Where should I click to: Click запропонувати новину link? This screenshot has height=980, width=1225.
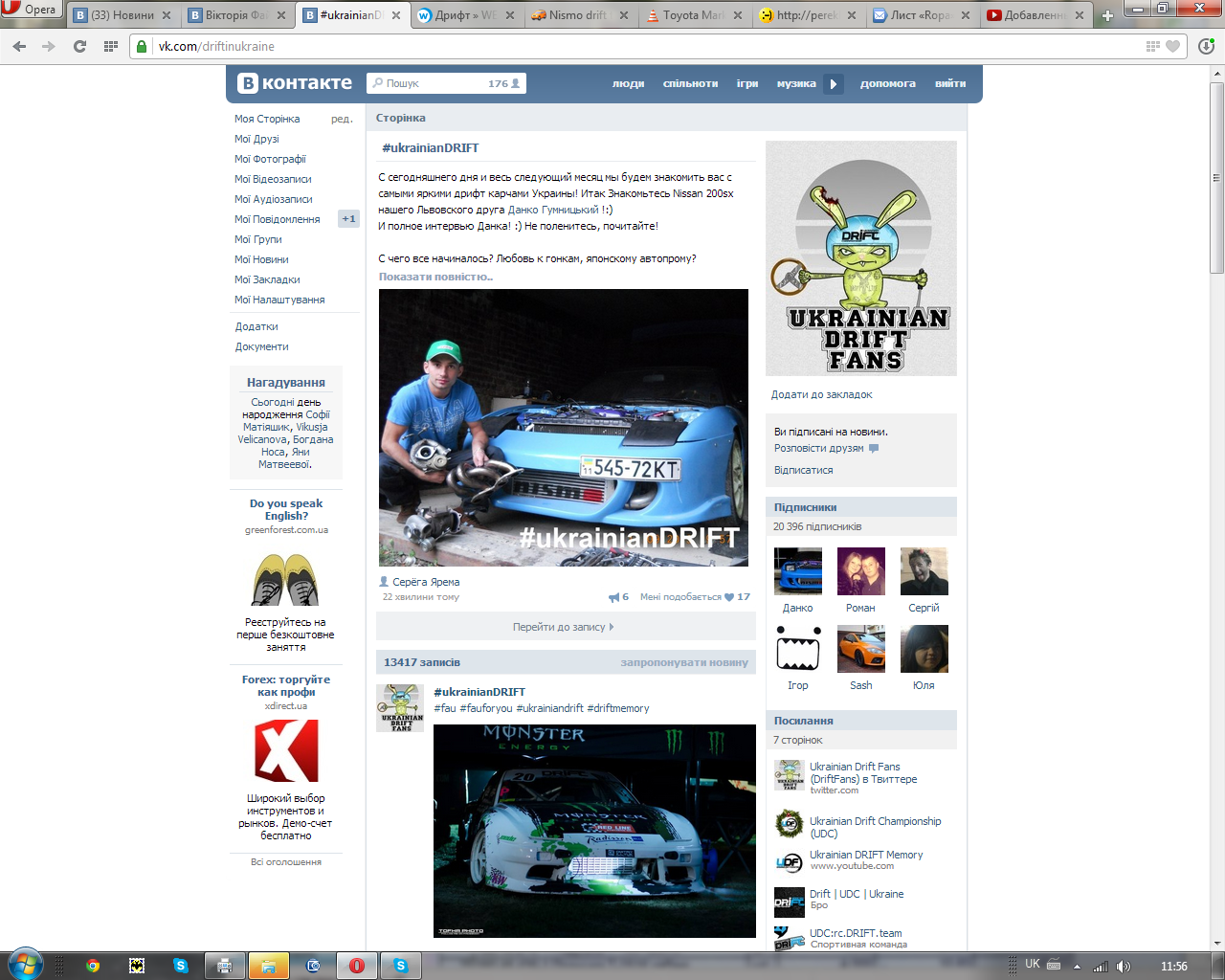click(684, 662)
